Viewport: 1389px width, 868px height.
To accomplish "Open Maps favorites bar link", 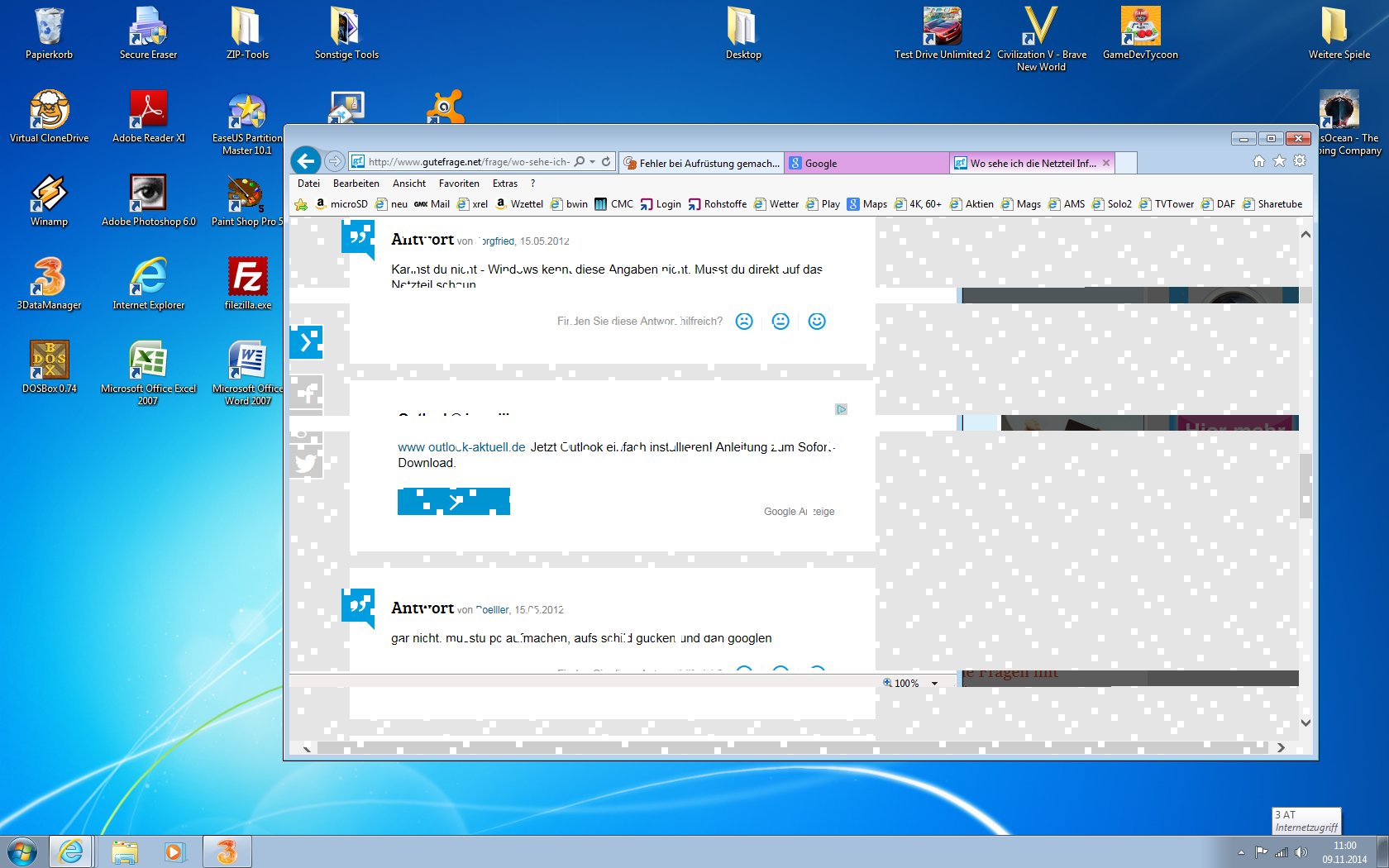I will tap(867, 204).
